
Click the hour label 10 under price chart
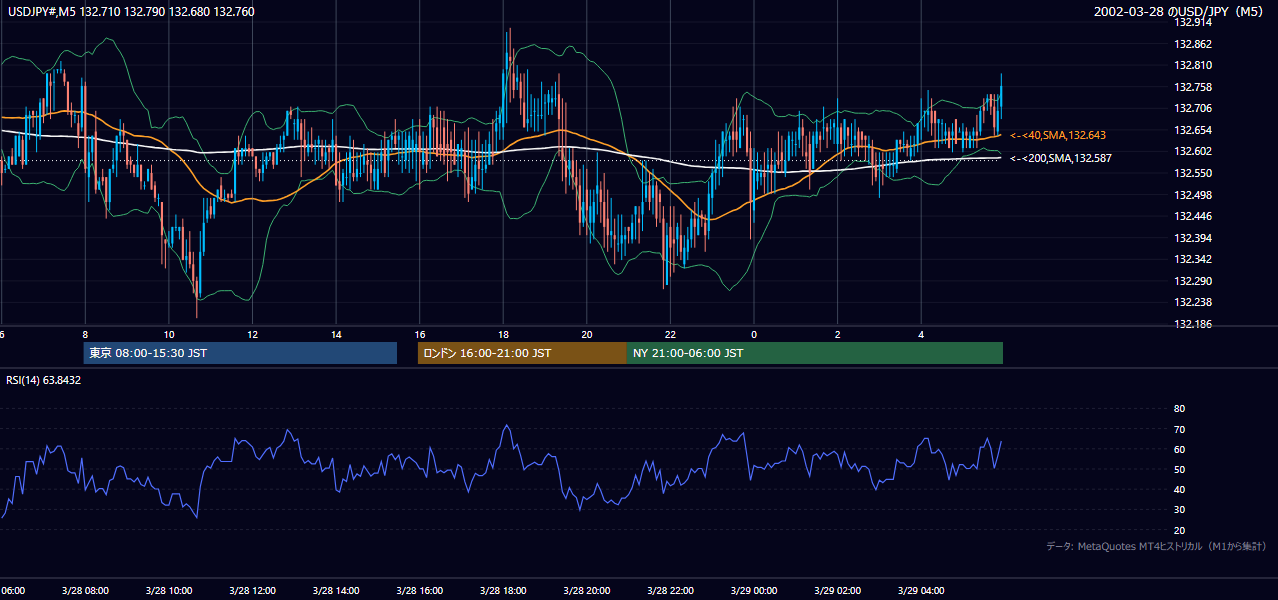(x=169, y=335)
